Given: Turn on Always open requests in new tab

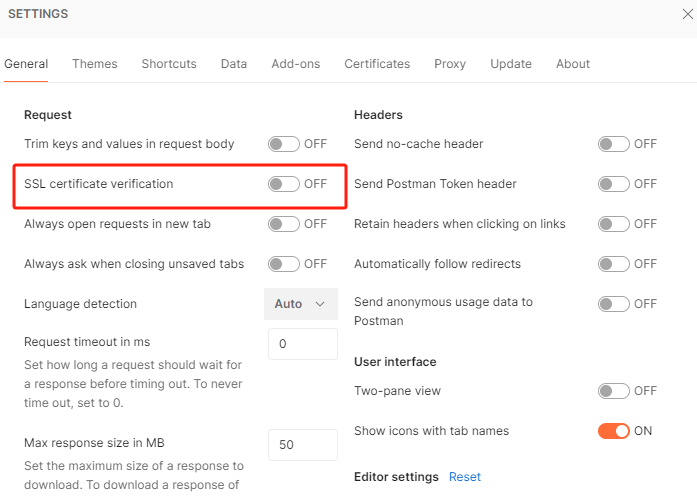Looking at the screenshot, I should click(284, 224).
